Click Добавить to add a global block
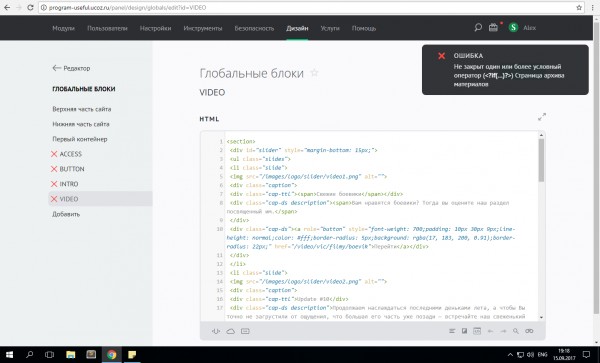The width and height of the screenshot is (600, 363). click(66, 214)
